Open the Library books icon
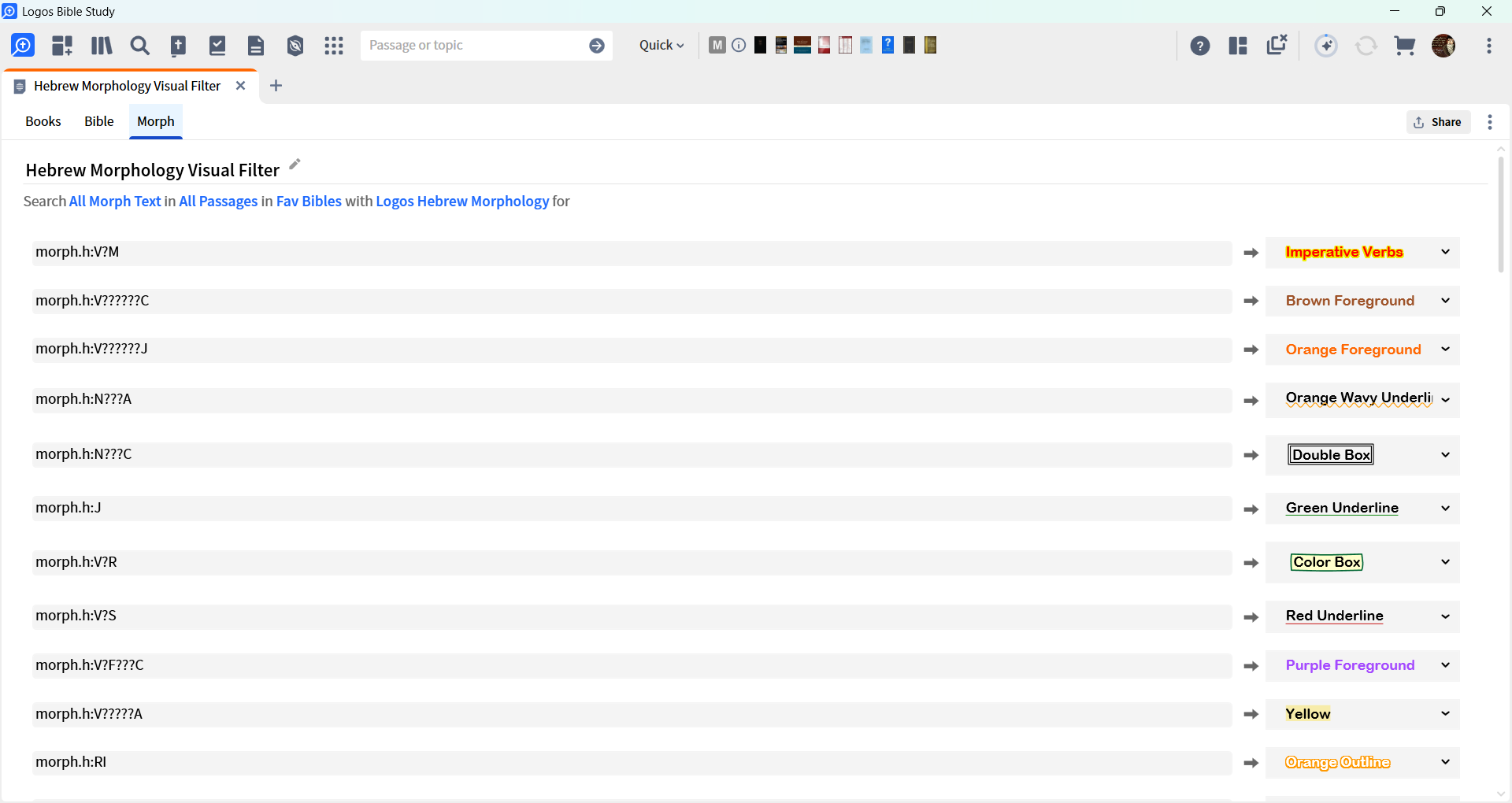The image size is (1512, 803). pos(102,45)
